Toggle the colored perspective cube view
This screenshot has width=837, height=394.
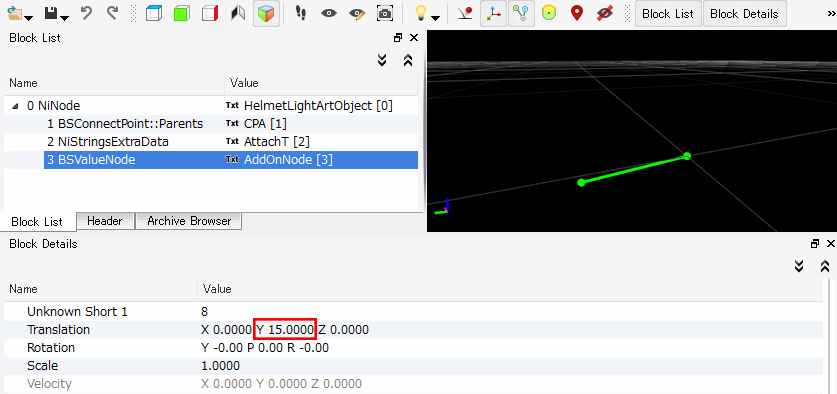pos(266,13)
